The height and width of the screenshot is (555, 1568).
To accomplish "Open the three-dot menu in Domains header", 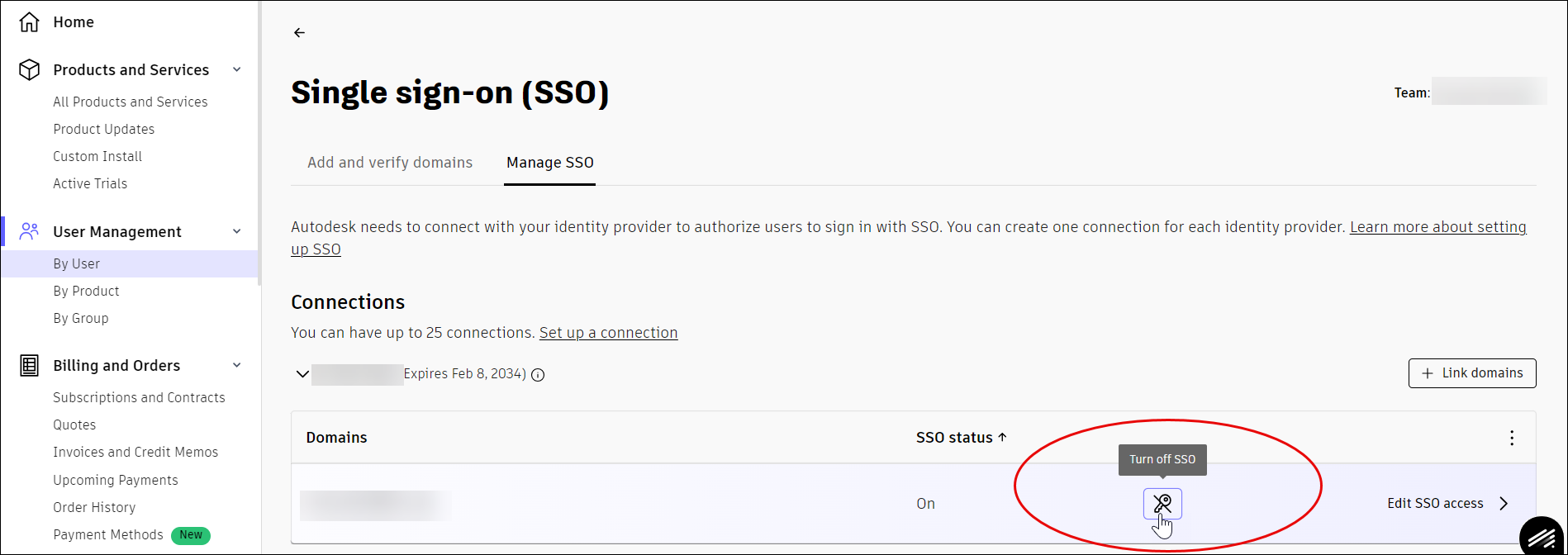I will point(1512,438).
